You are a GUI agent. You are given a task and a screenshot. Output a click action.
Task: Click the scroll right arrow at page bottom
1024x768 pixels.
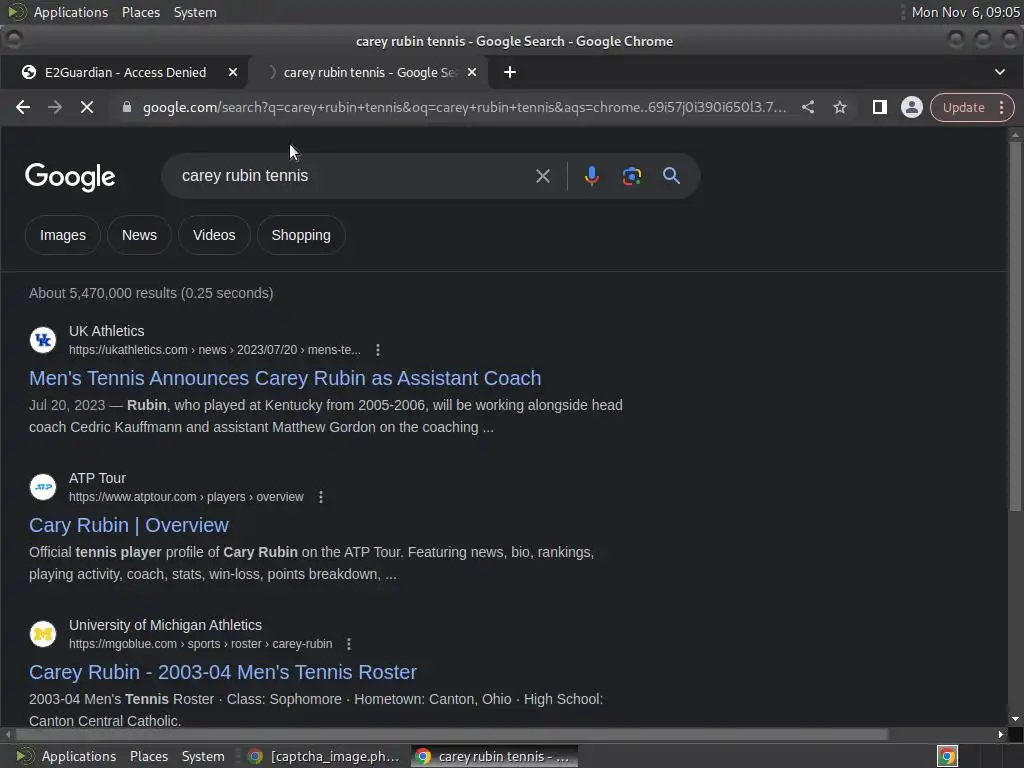click(1000, 734)
